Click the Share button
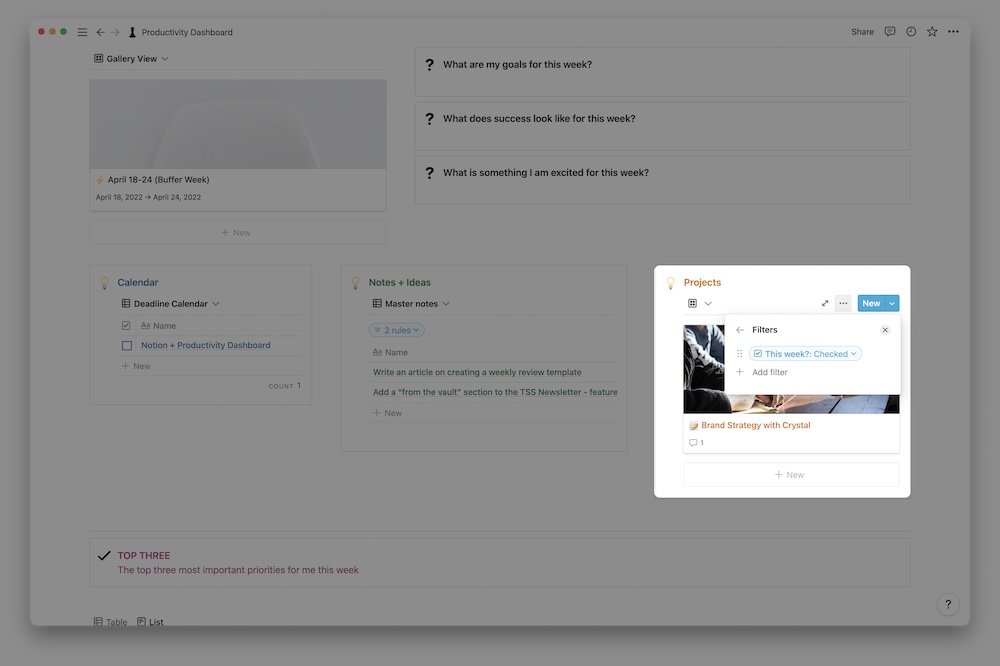 pos(862,32)
